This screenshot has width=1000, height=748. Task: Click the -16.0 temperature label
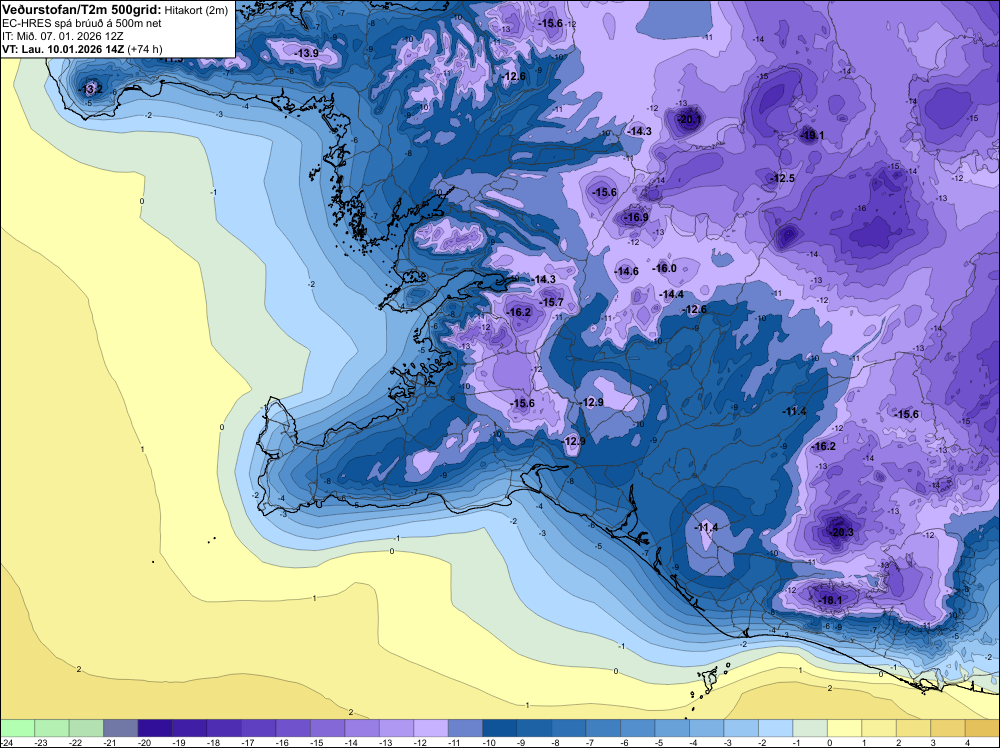point(665,268)
